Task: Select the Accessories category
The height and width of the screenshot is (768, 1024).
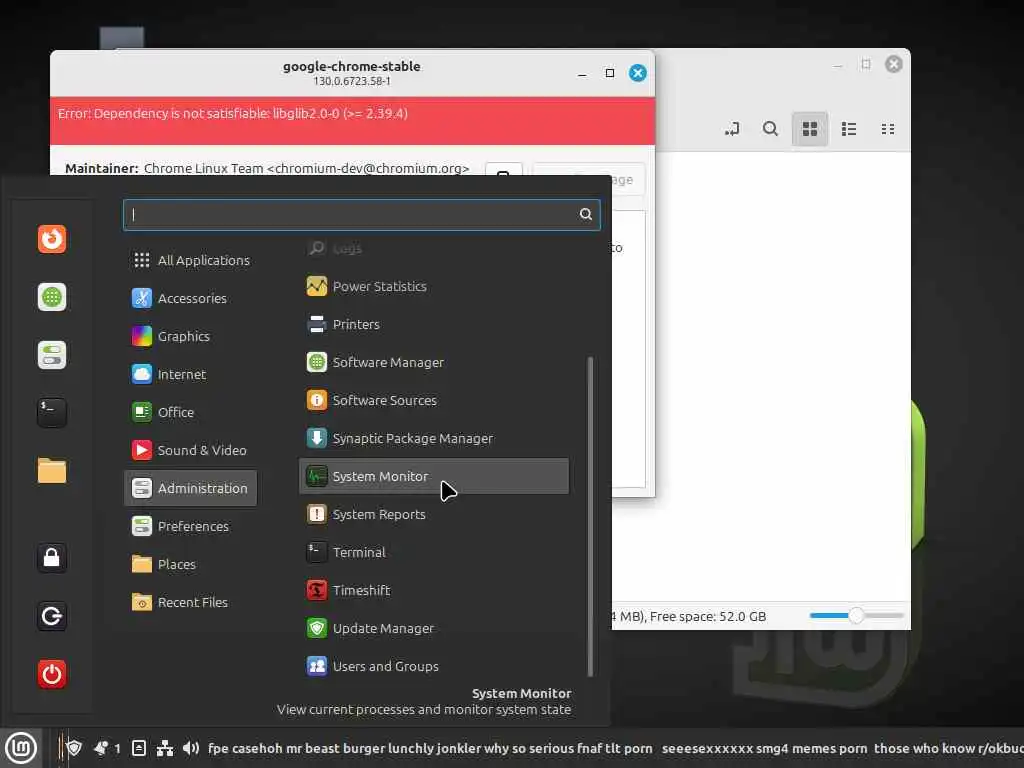Action: [x=191, y=298]
